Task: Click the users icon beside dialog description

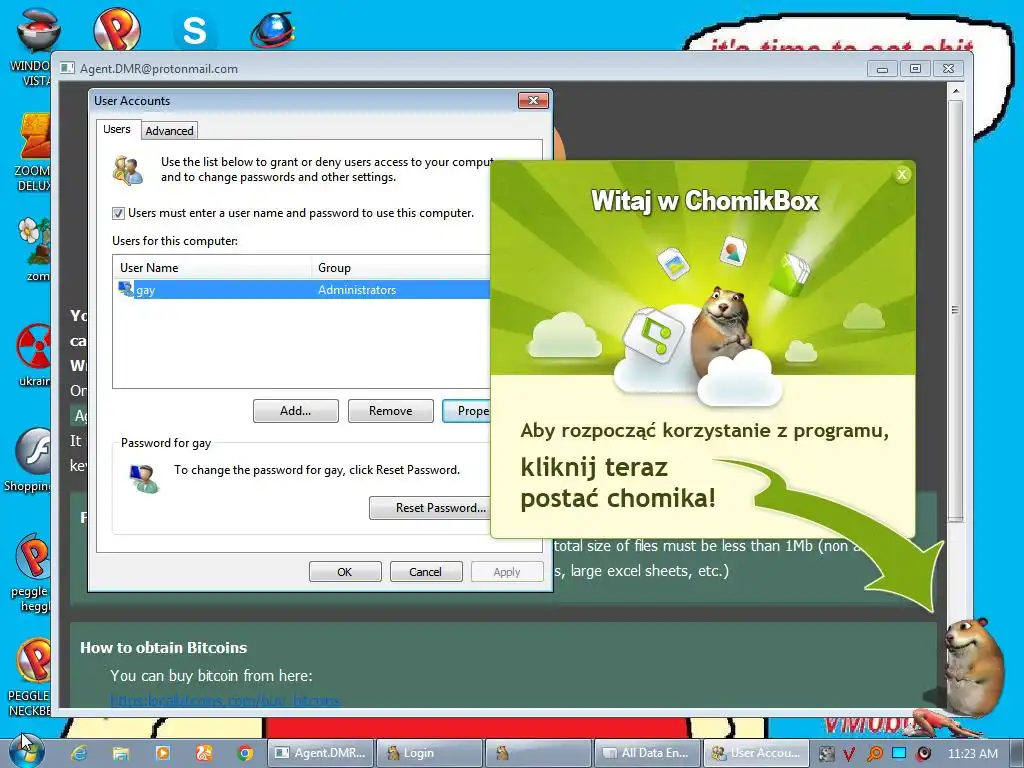Action: click(x=128, y=170)
